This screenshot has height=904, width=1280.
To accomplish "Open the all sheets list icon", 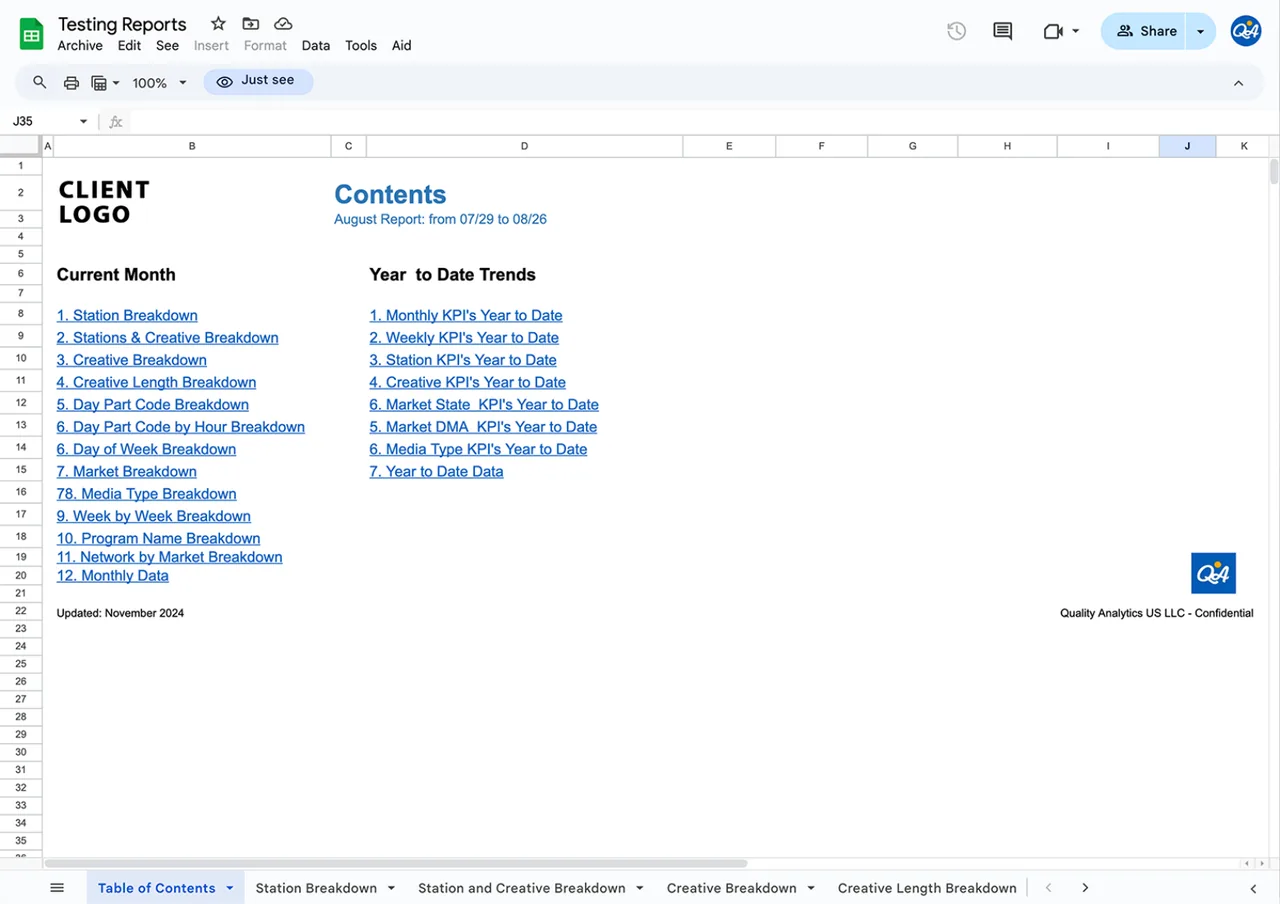I will (x=57, y=888).
